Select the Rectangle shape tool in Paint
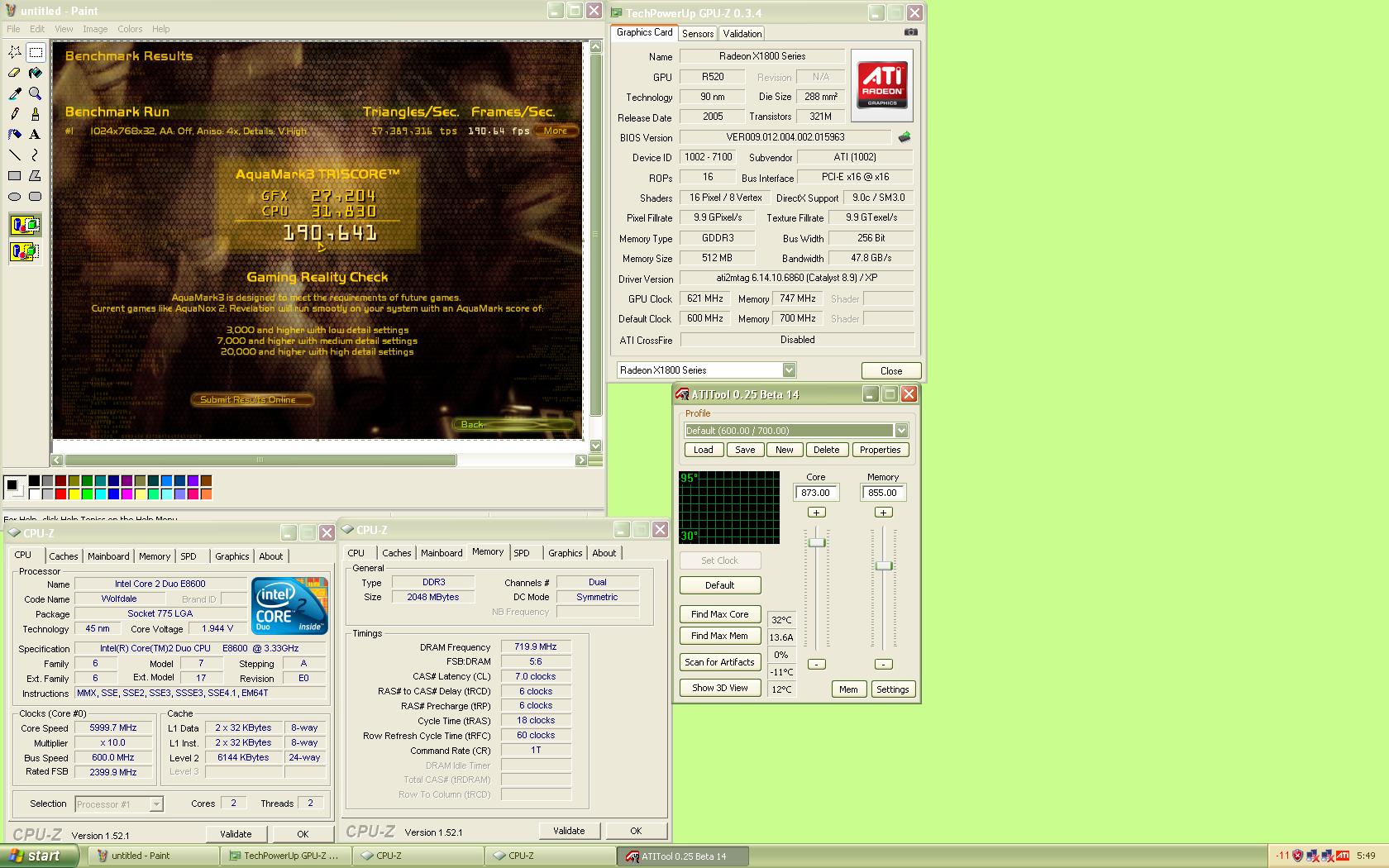This screenshot has width=1389, height=868. click(x=15, y=175)
